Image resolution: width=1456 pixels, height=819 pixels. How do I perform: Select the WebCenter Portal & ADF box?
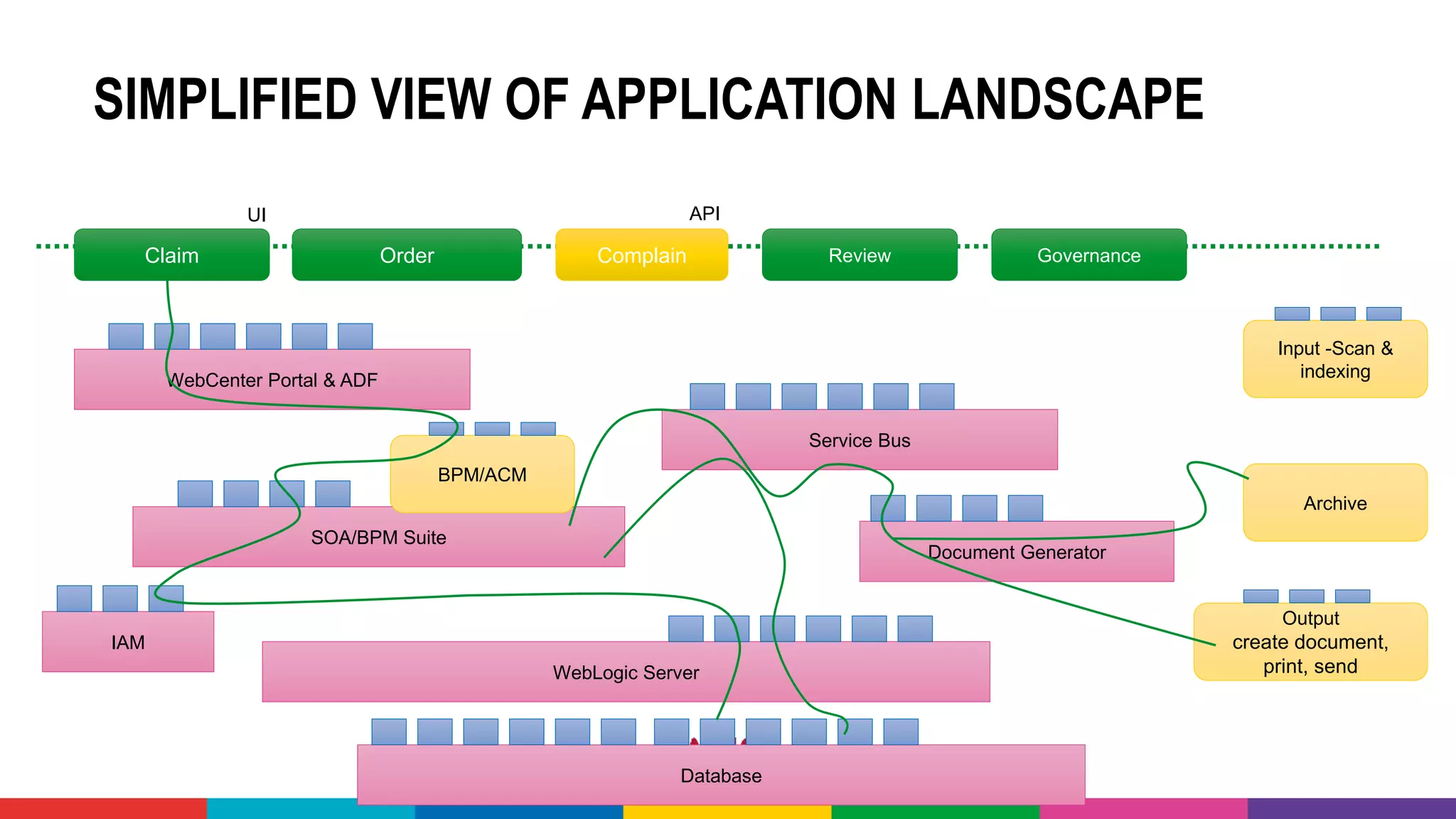click(x=272, y=379)
